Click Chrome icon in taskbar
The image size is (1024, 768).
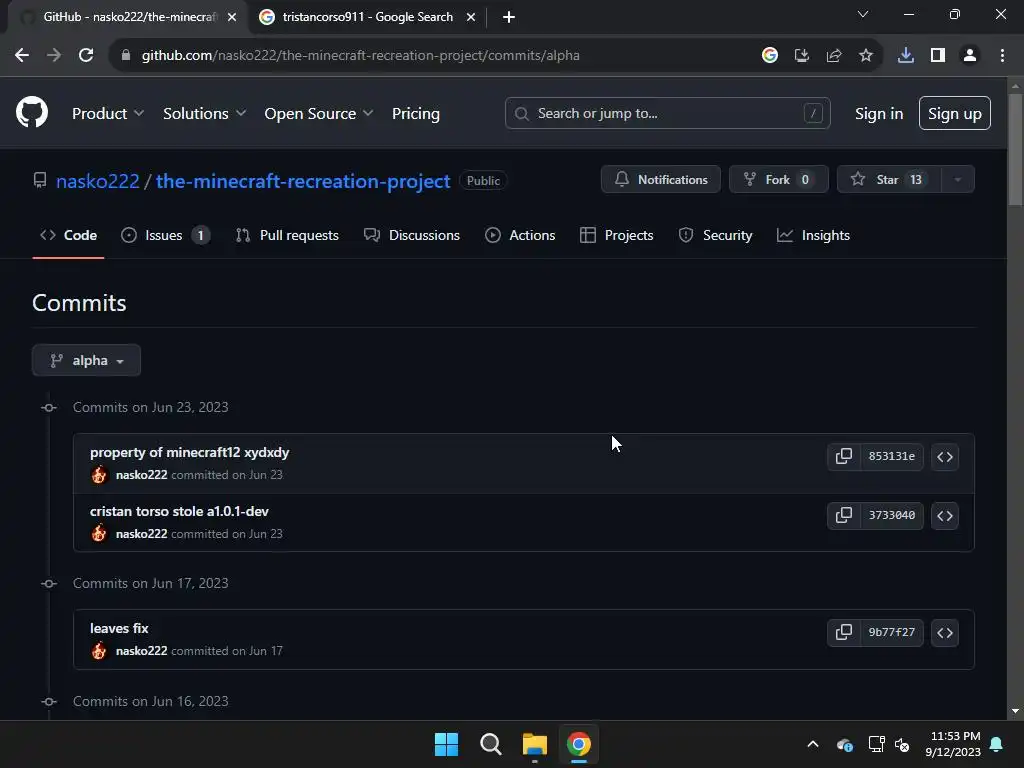tap(579, 744)
